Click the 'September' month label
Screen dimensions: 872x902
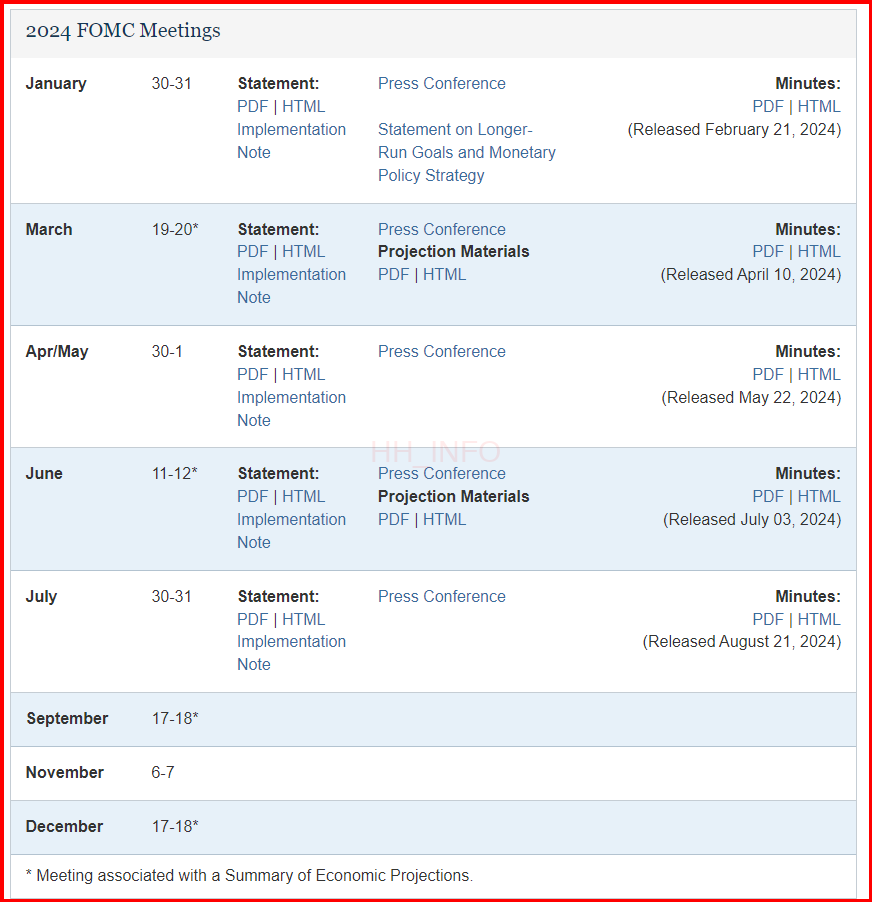pos(67,718)
